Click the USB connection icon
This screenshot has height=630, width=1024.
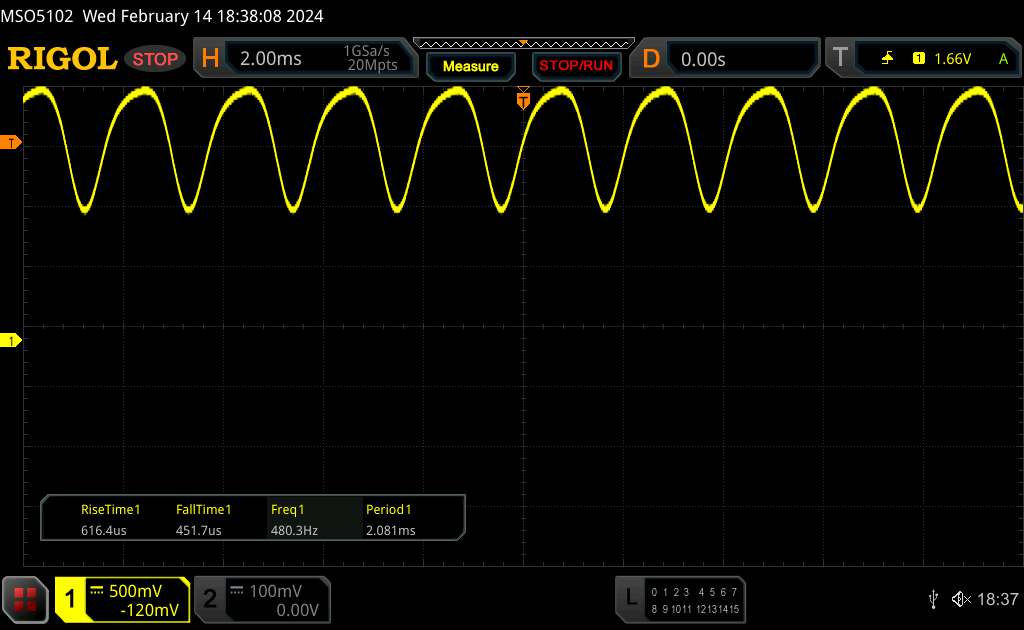[933, 599]
